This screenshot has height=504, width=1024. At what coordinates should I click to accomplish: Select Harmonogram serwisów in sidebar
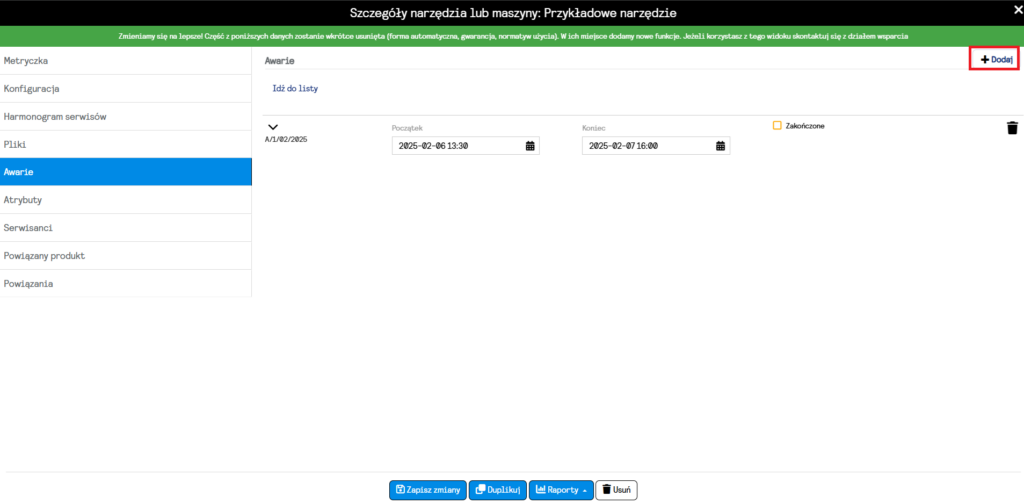pos(125,117)
